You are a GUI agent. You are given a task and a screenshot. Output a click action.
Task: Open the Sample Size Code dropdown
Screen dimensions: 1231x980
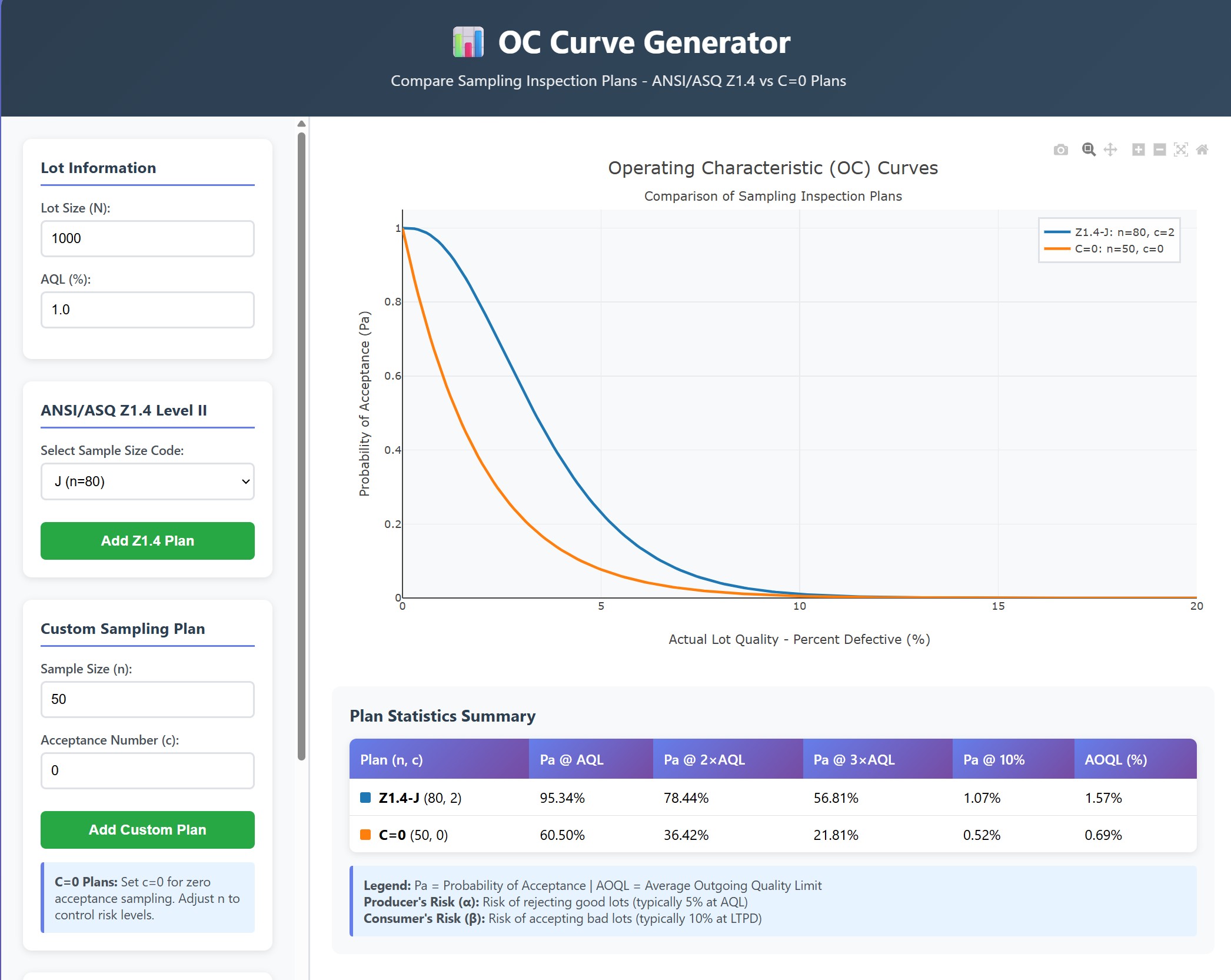point(147,481)
